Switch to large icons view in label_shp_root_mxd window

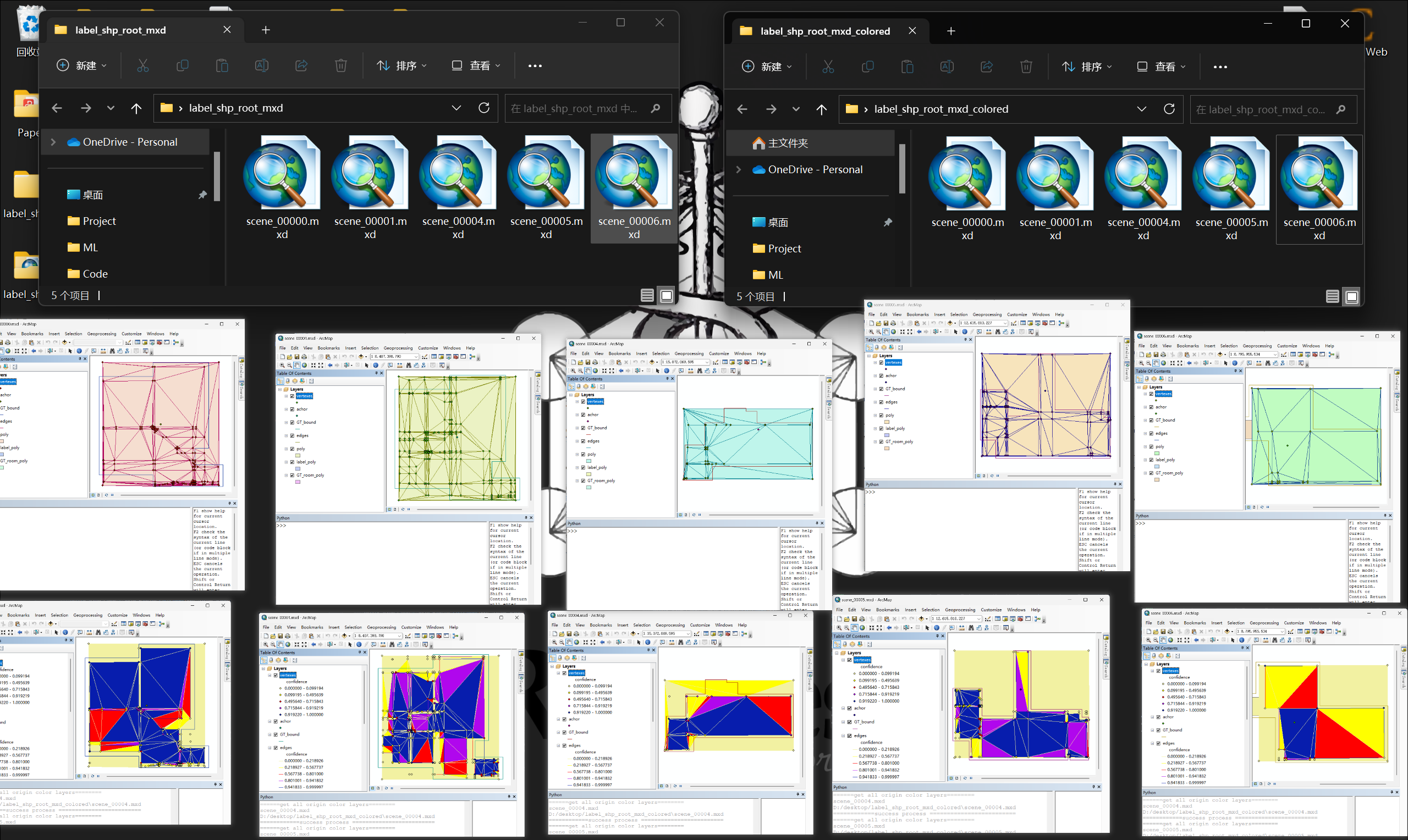click(667, 295)
